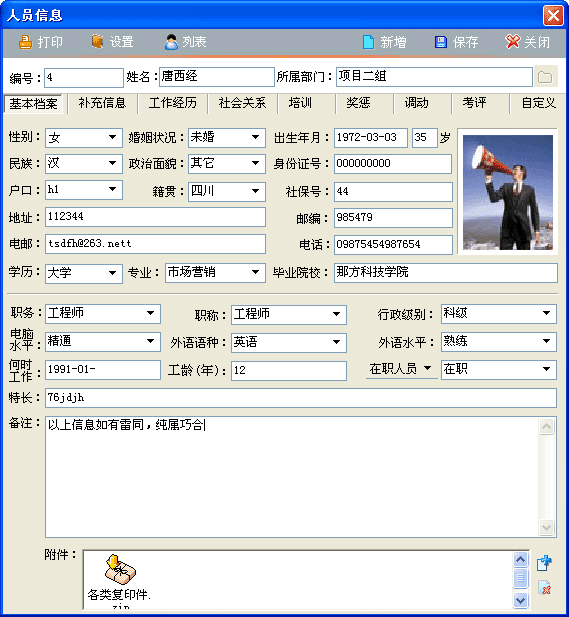Image resolution: width=569 pixels, height=617 pixels.
Task: Click the 备注 scrollbar down arrow
Action: pos(546,527)
